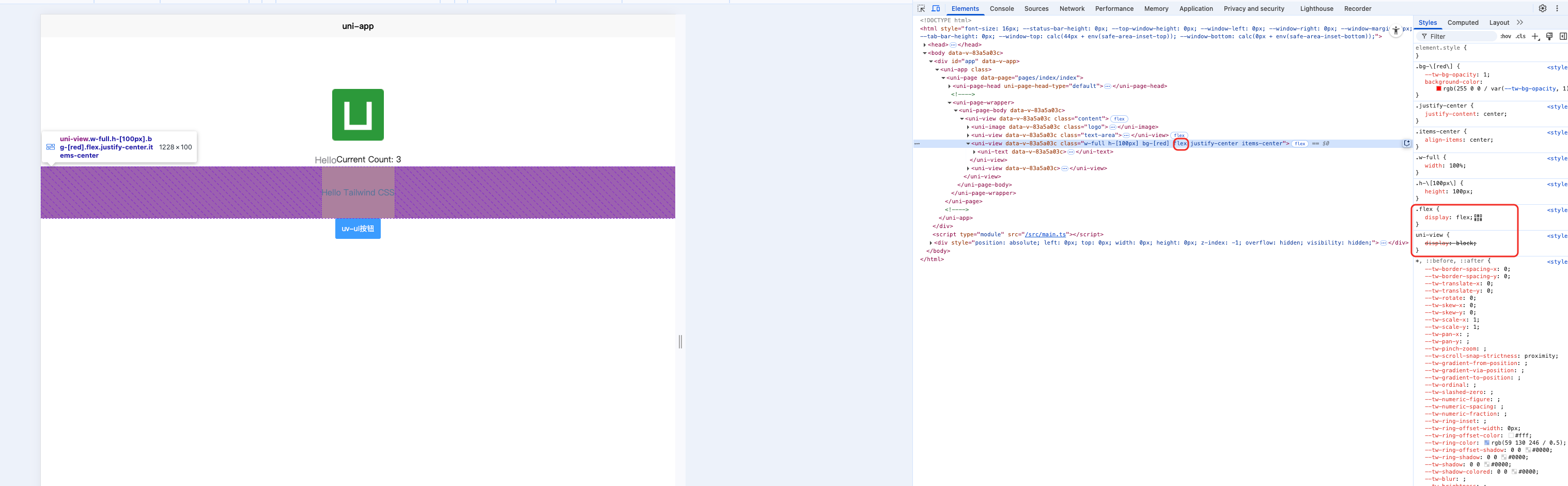Click the 'Current Count: 3' text
The image size is (1568, 486).
[369, 160]
